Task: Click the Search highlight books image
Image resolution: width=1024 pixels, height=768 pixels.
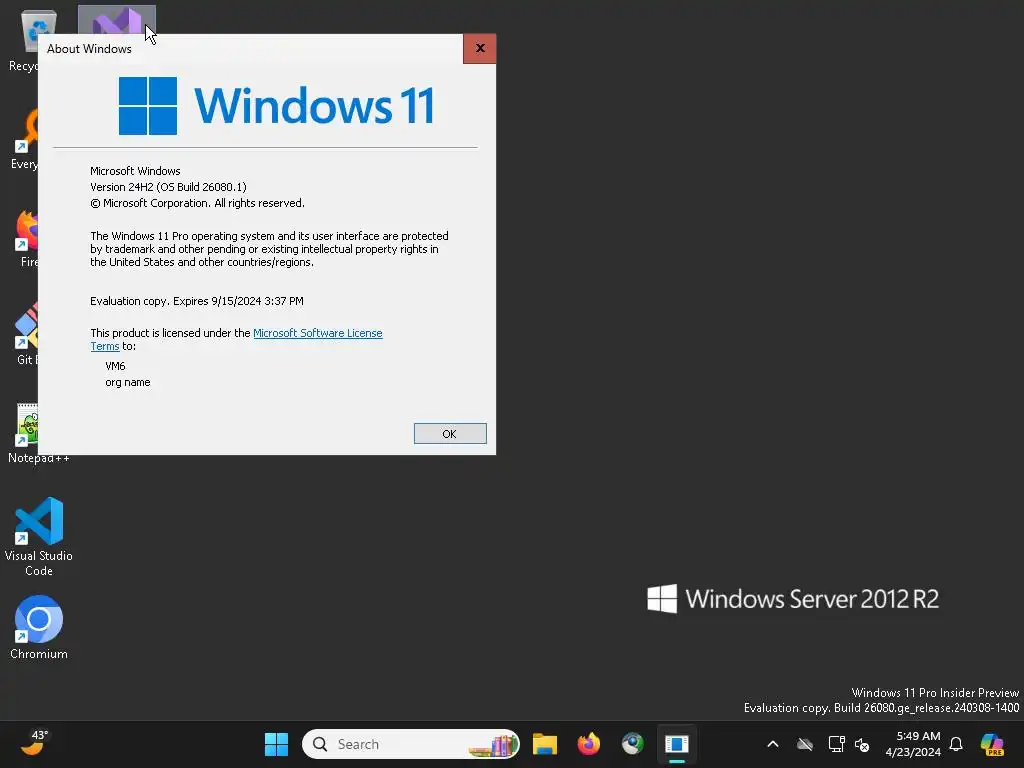Action: coord(494,744)
